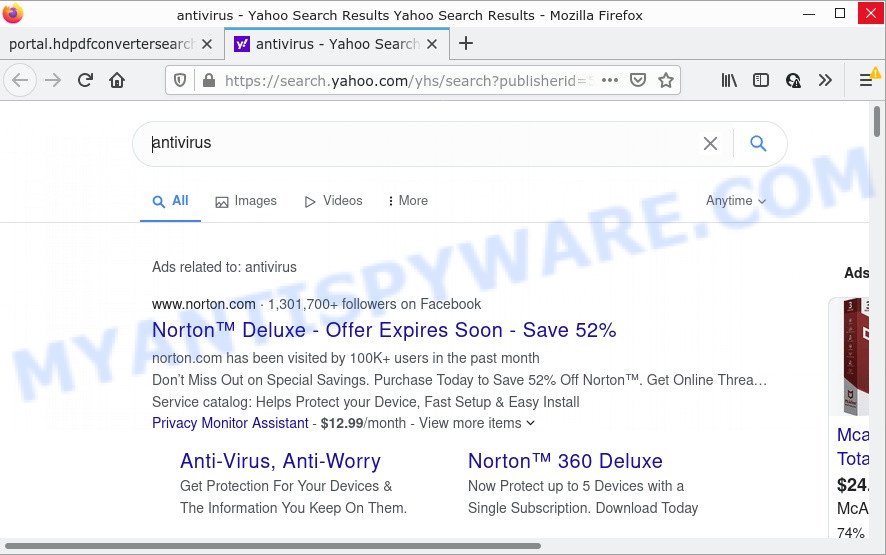Bookmark this page with the star
This screenshot has height=555, width=886.
pyautogui.click(x=666, y=80)
